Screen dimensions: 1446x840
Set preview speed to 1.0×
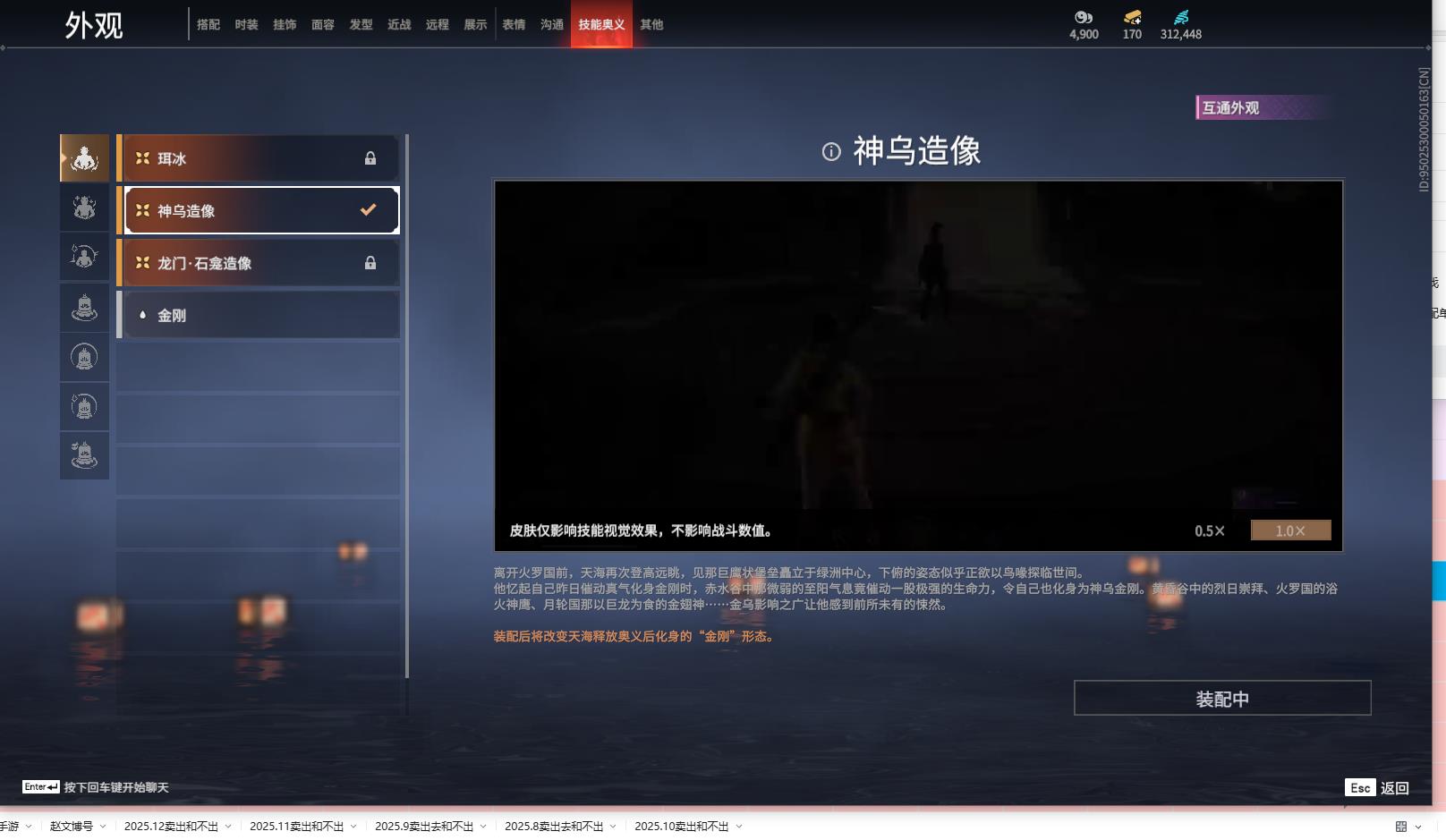[1290, 530]
